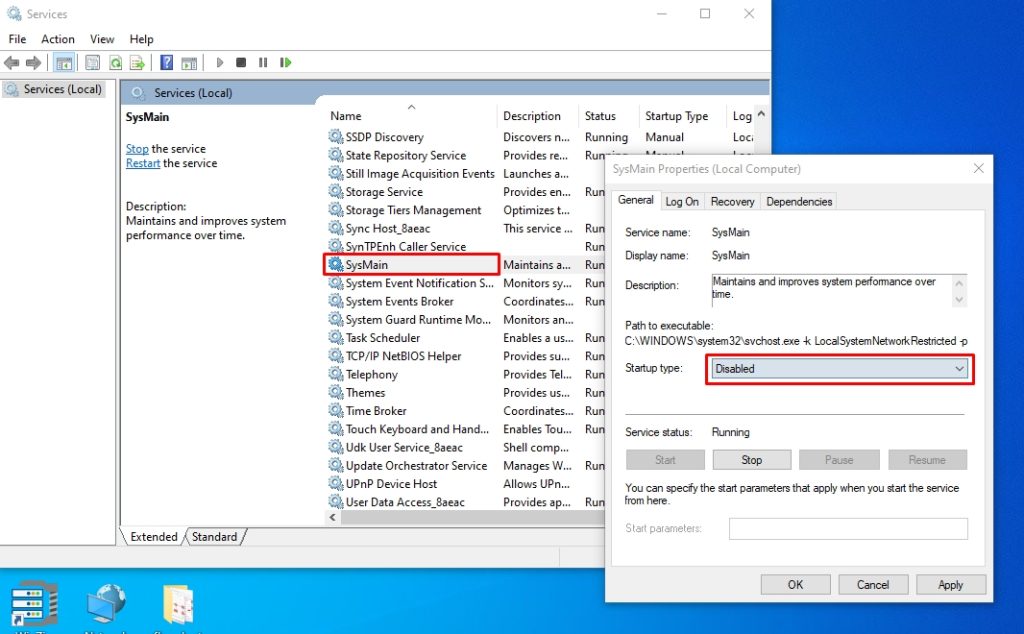Select the System Events Broker row
This screenshot has width=1024, height=634.
399,302
